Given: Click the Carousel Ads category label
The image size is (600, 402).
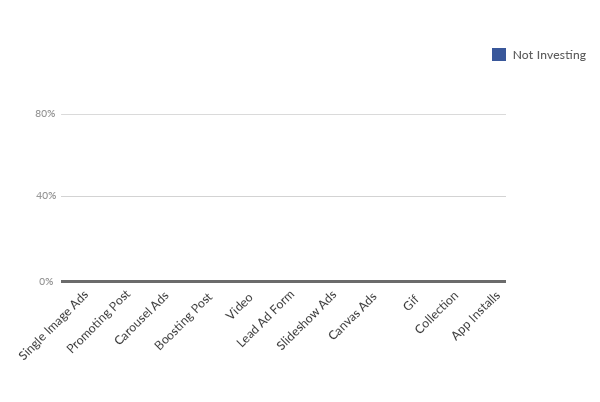Looking at the screenshot, I should [141, 318].
